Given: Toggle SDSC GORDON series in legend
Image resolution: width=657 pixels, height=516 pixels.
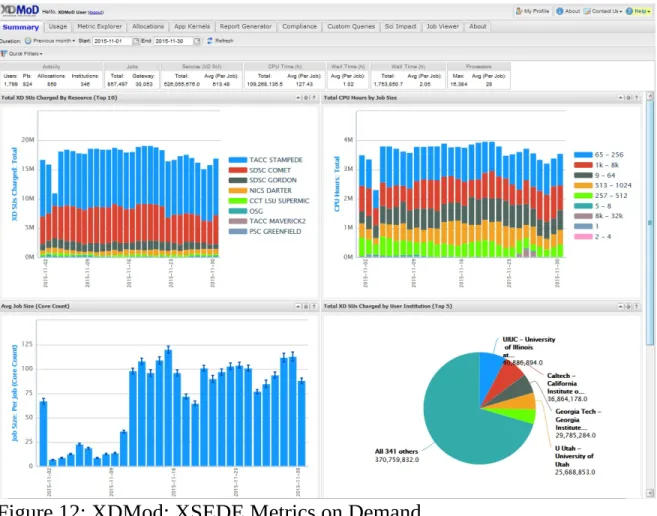Looking at the screenshot, I should tap(263, 180).
